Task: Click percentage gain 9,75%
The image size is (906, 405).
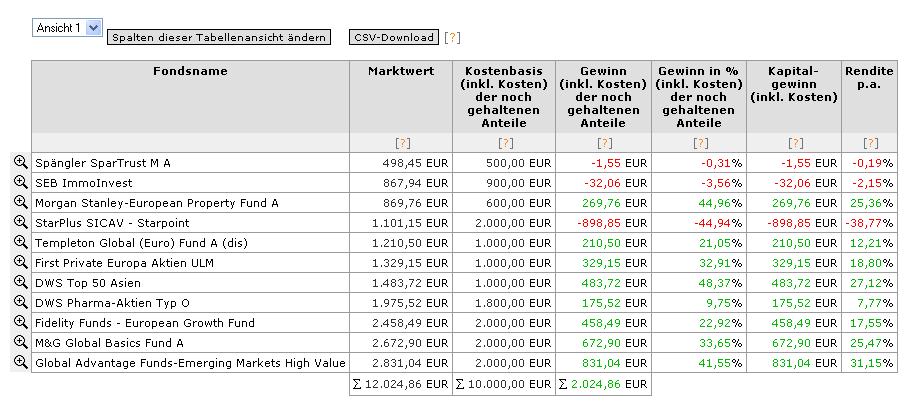Action: [x=724, y=303]
